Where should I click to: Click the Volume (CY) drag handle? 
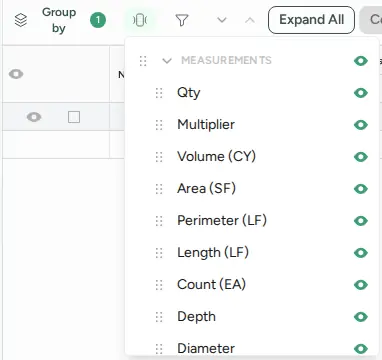pos(159,157)
